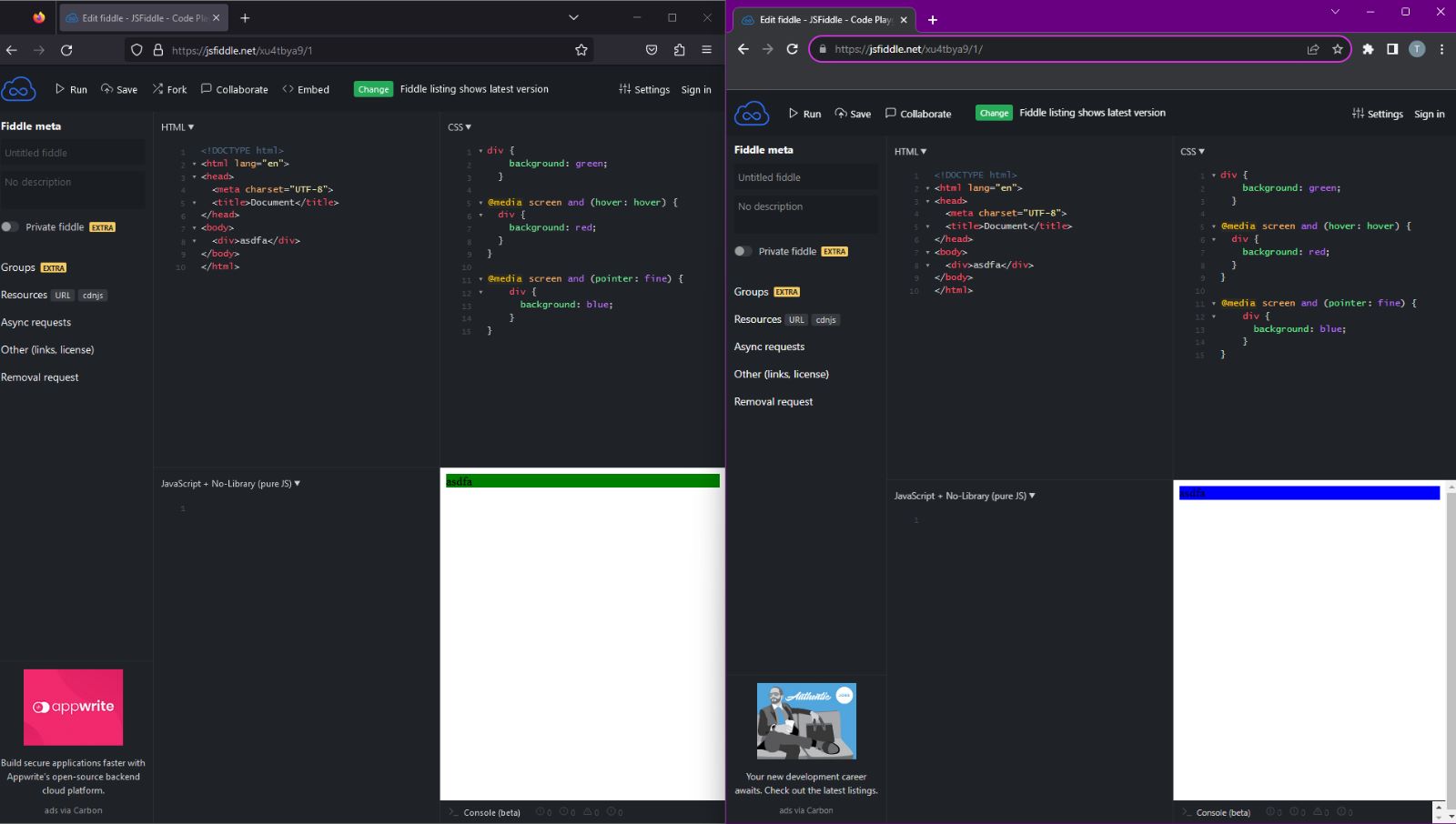Click the green Change badge in Chrome window

coord(994,113)
